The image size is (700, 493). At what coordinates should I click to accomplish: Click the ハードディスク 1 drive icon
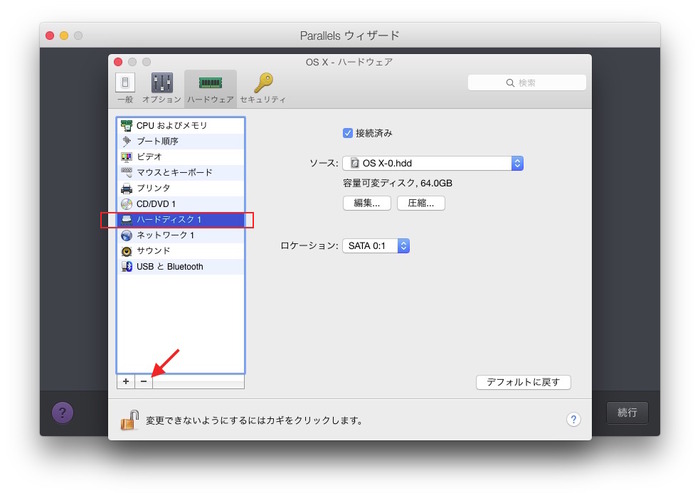pyautogui.click(x=127, y=219)
